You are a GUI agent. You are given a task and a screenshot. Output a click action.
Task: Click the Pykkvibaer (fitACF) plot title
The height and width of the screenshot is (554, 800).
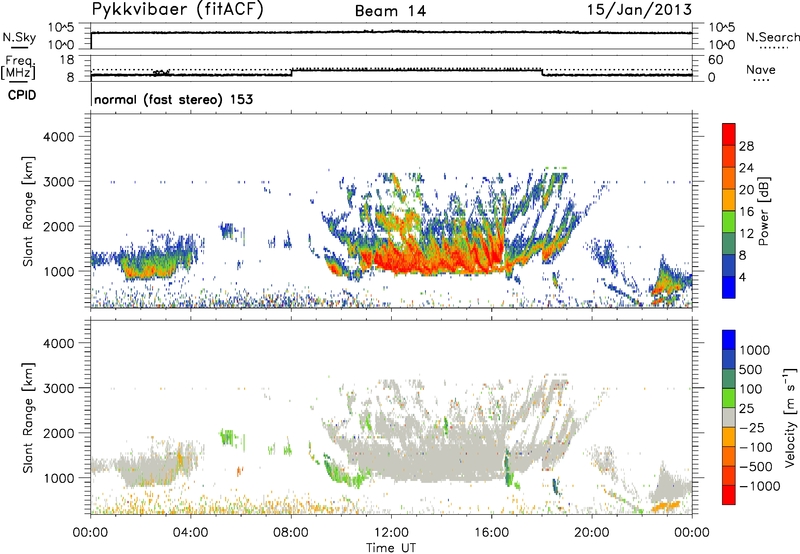[177, 9]
